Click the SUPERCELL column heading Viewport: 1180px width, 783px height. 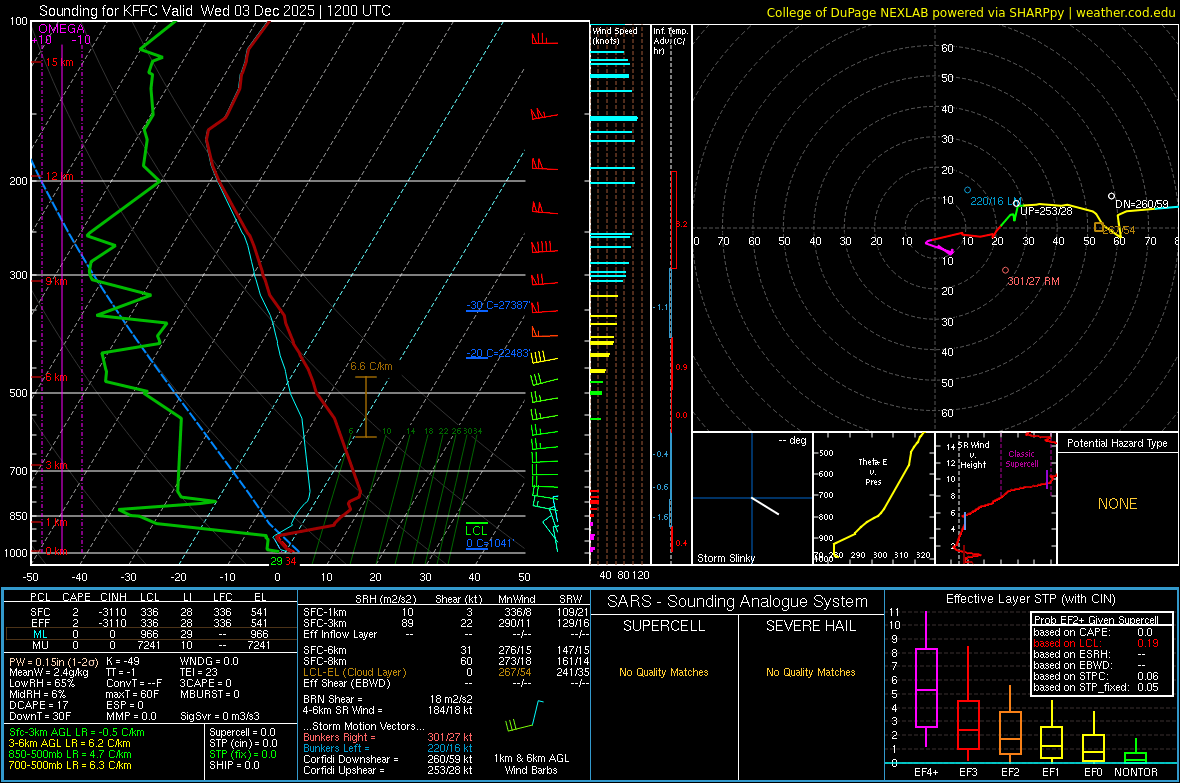tap(664, 626)
